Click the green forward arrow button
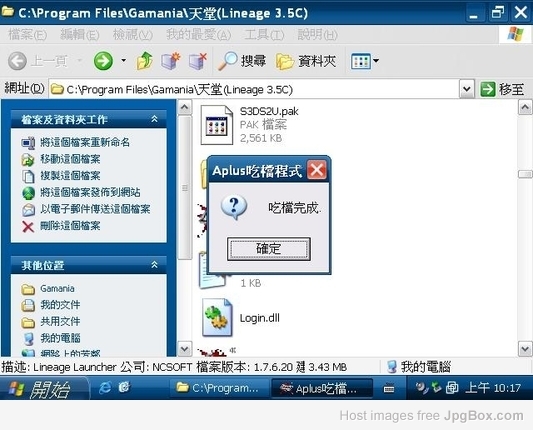Image resolution: width=533 pixels, height=430 pixels. point(103,61)
